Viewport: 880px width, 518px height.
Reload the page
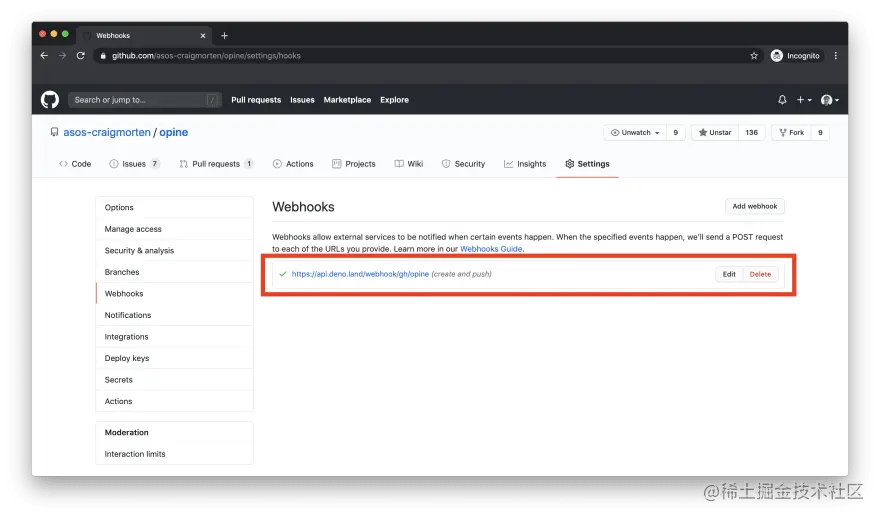point(81,56)
